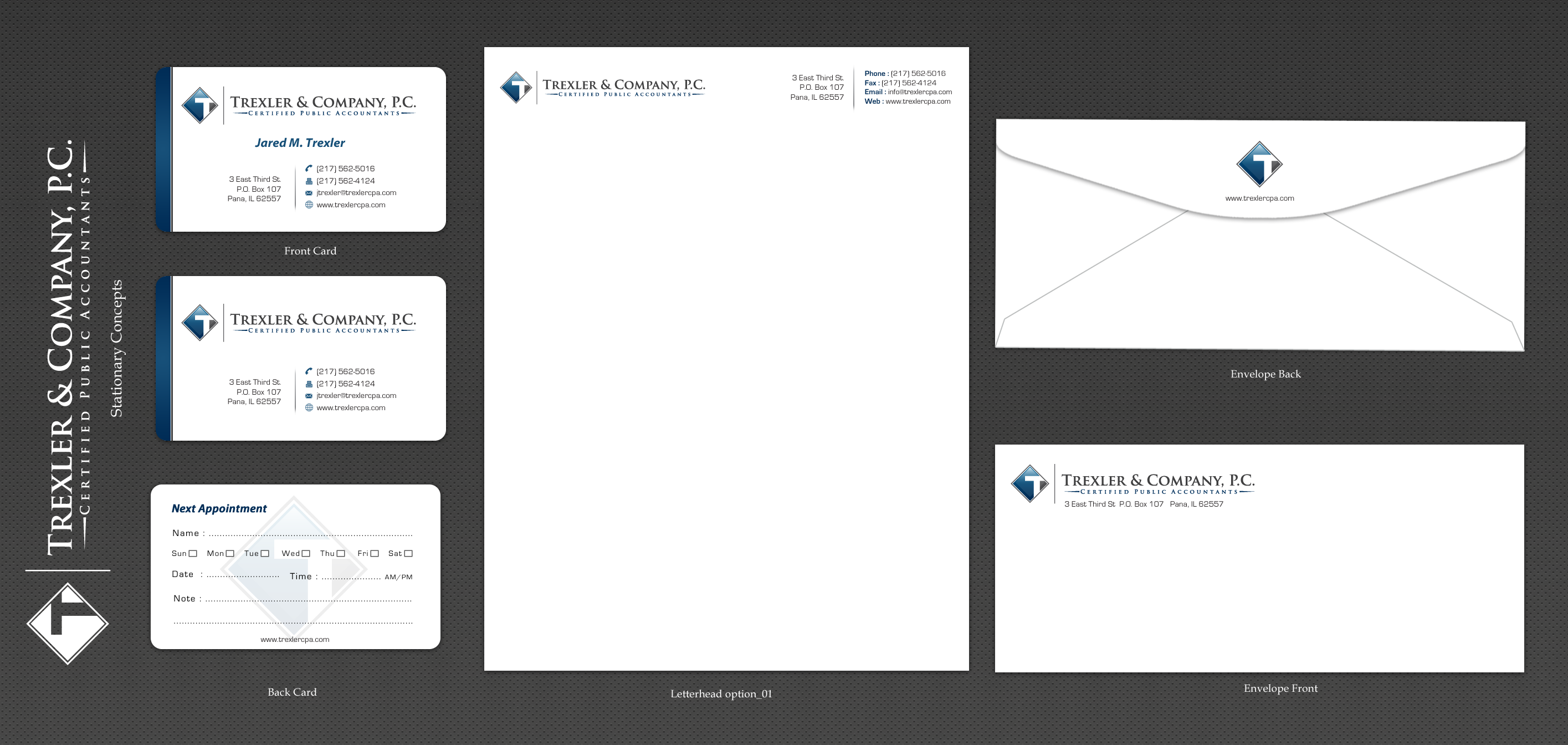Check the Fri checkbox on appointment card
This screenshot has width=1568, height=745.
[x=375, y=553]
